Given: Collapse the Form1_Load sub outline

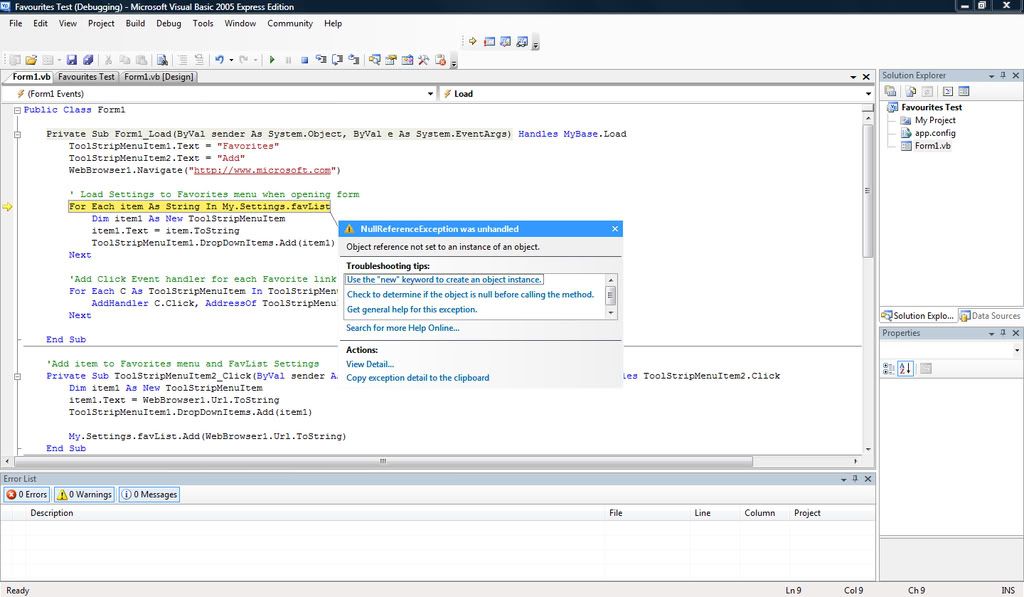Looking at the screenshot, I should [18, 135].
